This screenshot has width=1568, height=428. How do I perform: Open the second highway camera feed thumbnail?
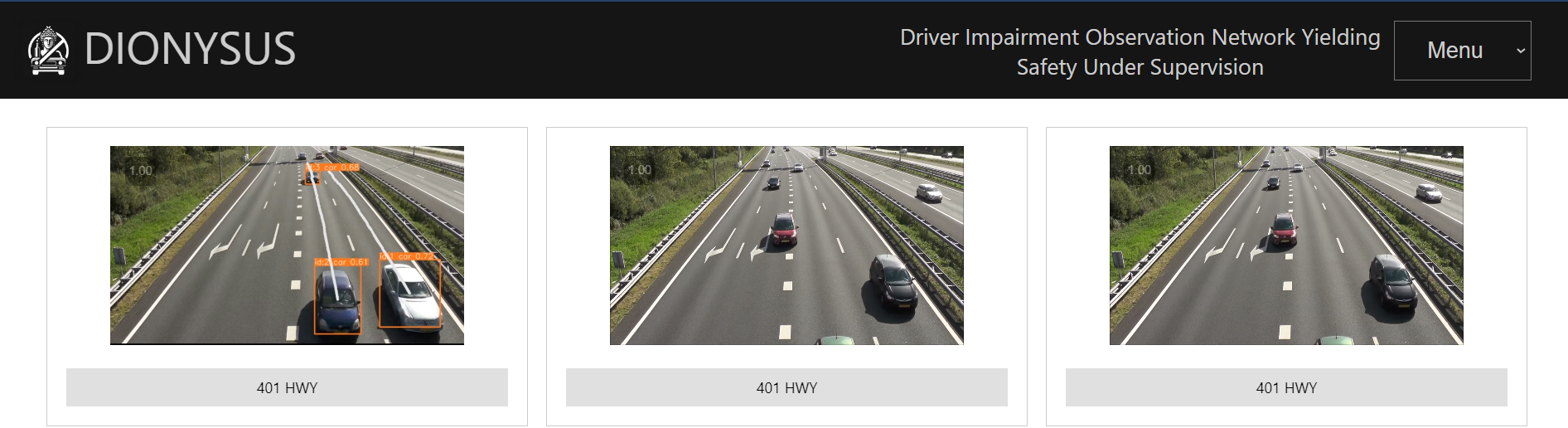(x=786, y=246)
